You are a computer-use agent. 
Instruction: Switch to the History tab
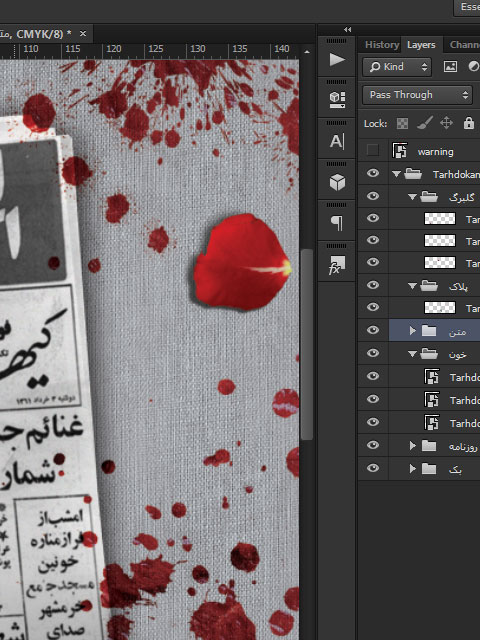point(382,44)
